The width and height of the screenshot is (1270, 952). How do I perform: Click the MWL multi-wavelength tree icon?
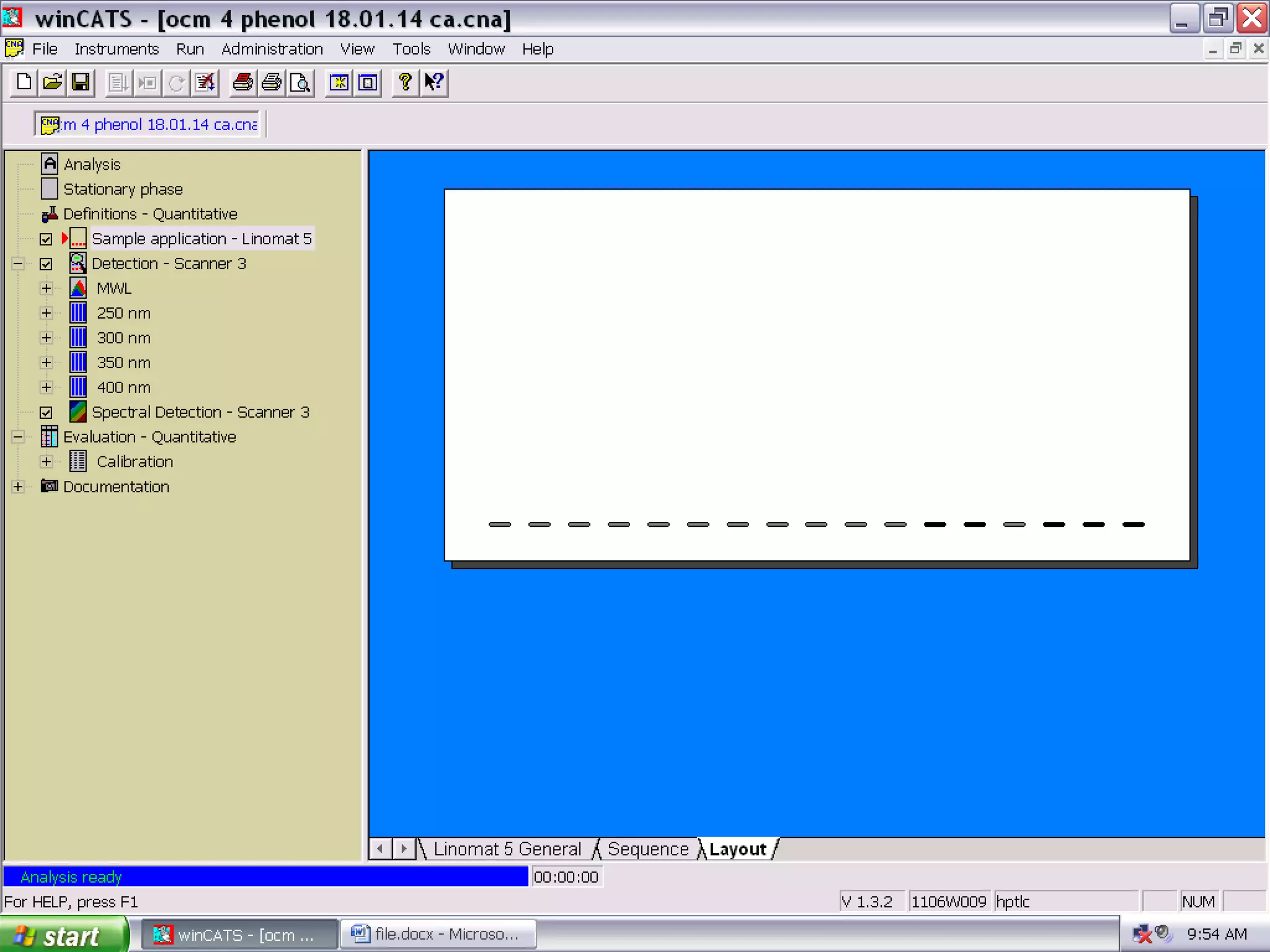pos(78,288)
